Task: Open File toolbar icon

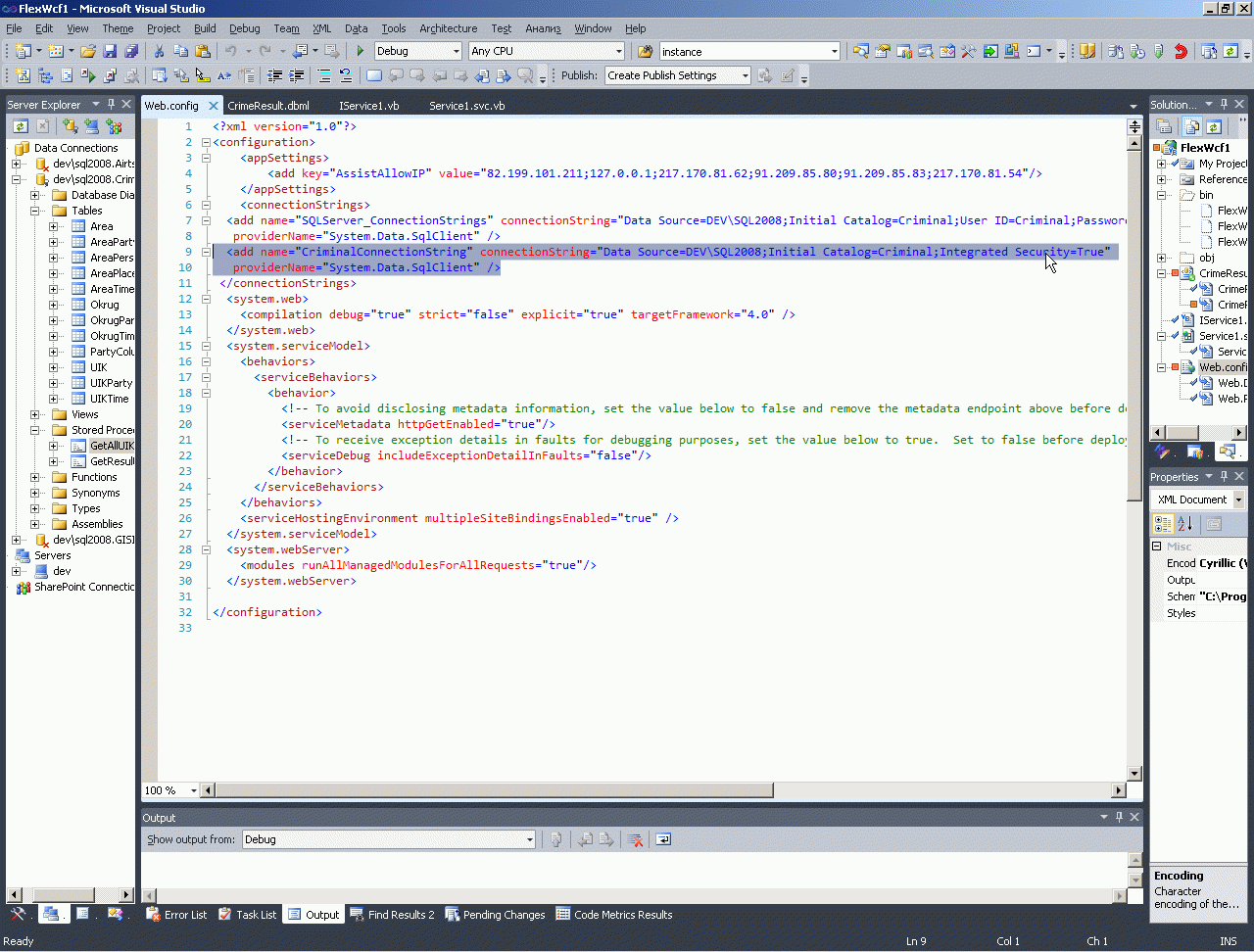Action: (88, 51)
